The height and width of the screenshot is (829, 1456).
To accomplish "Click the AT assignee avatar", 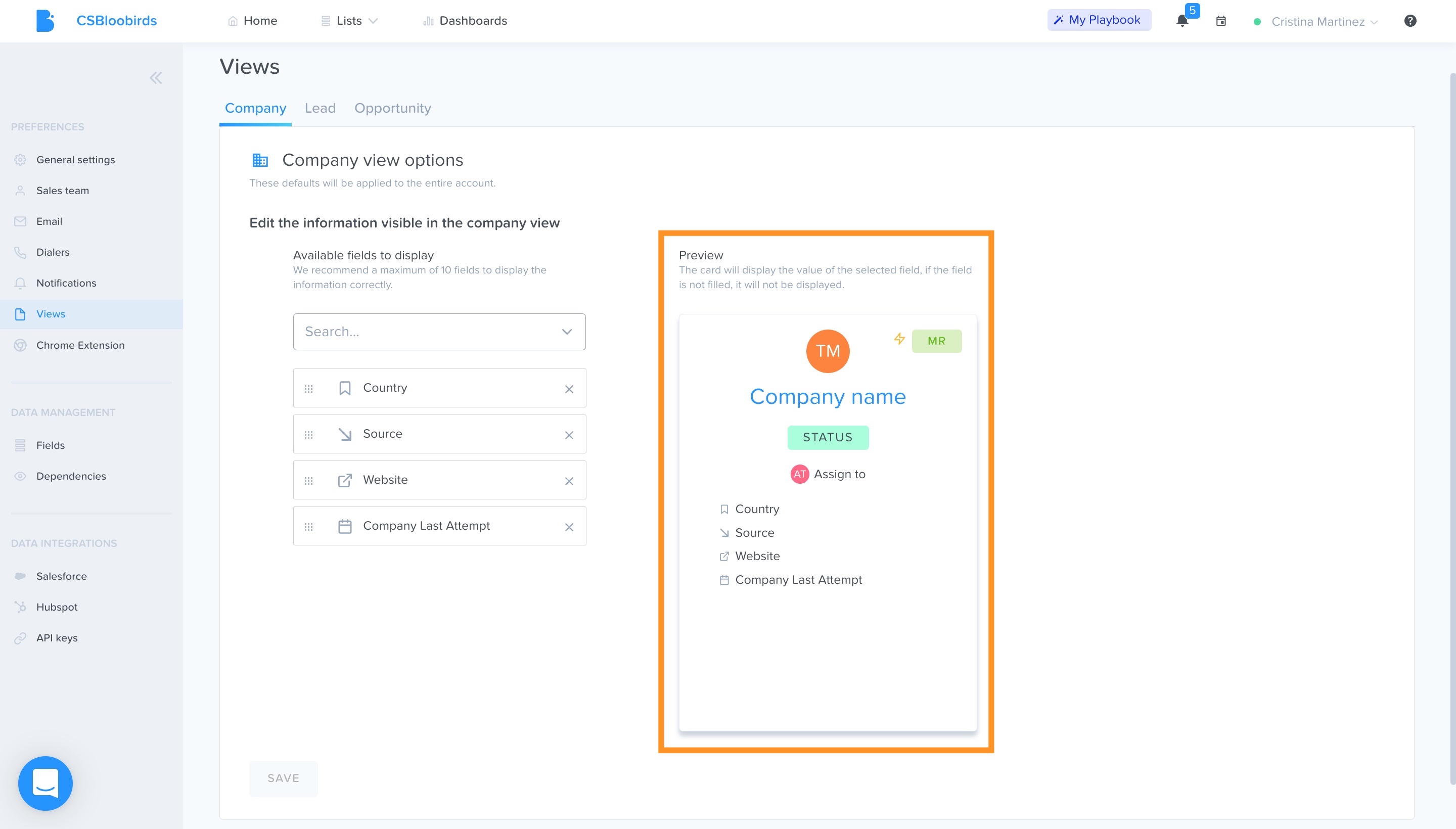I will point(799,474).
